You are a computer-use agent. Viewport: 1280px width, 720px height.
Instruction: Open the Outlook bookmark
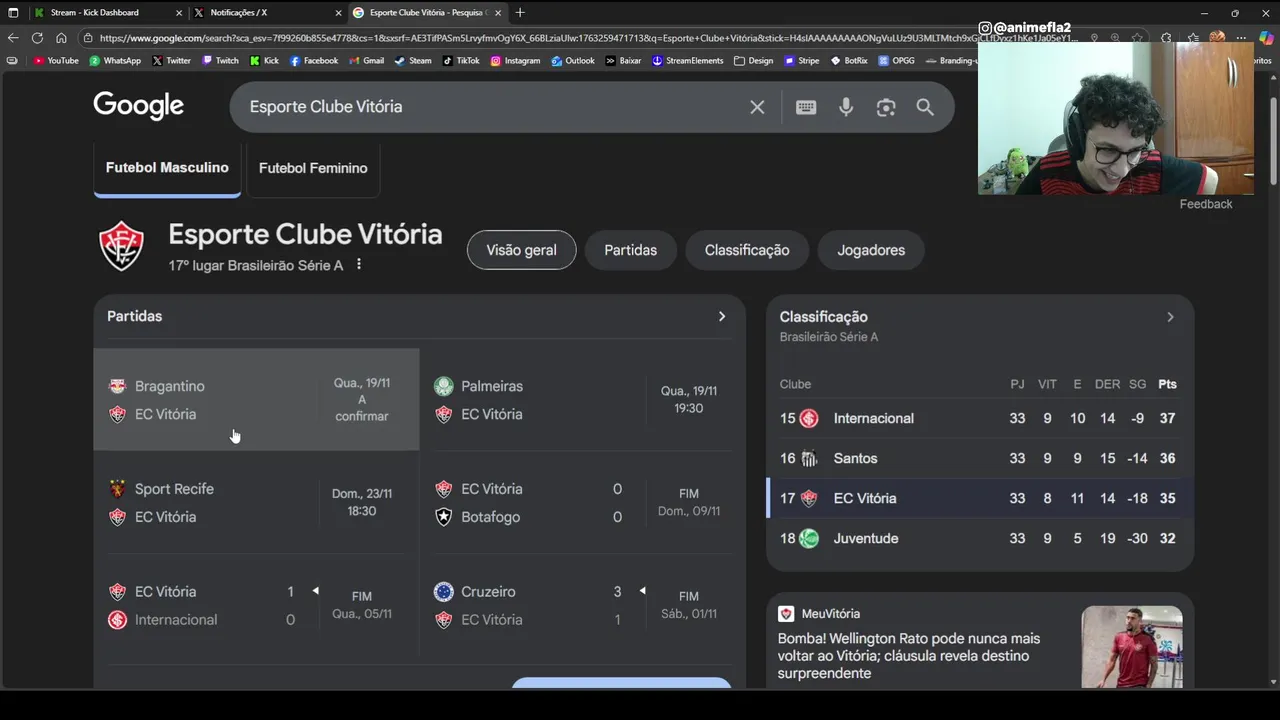tap(573, 60)
